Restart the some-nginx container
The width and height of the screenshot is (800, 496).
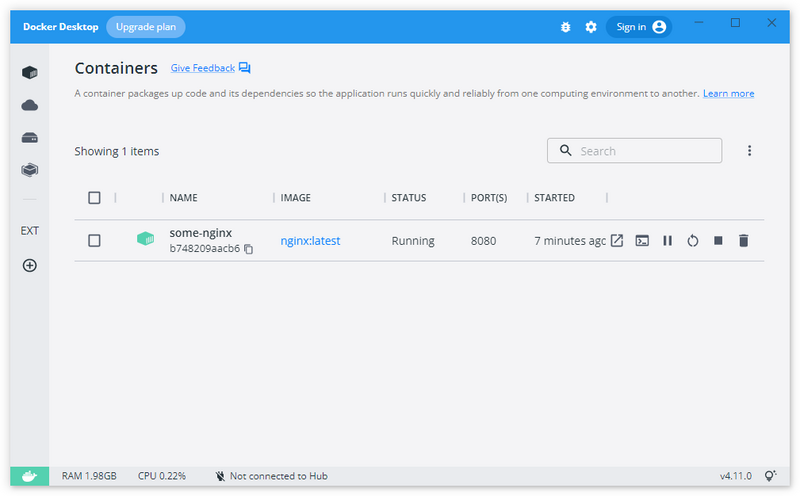(x=692, y=240)
